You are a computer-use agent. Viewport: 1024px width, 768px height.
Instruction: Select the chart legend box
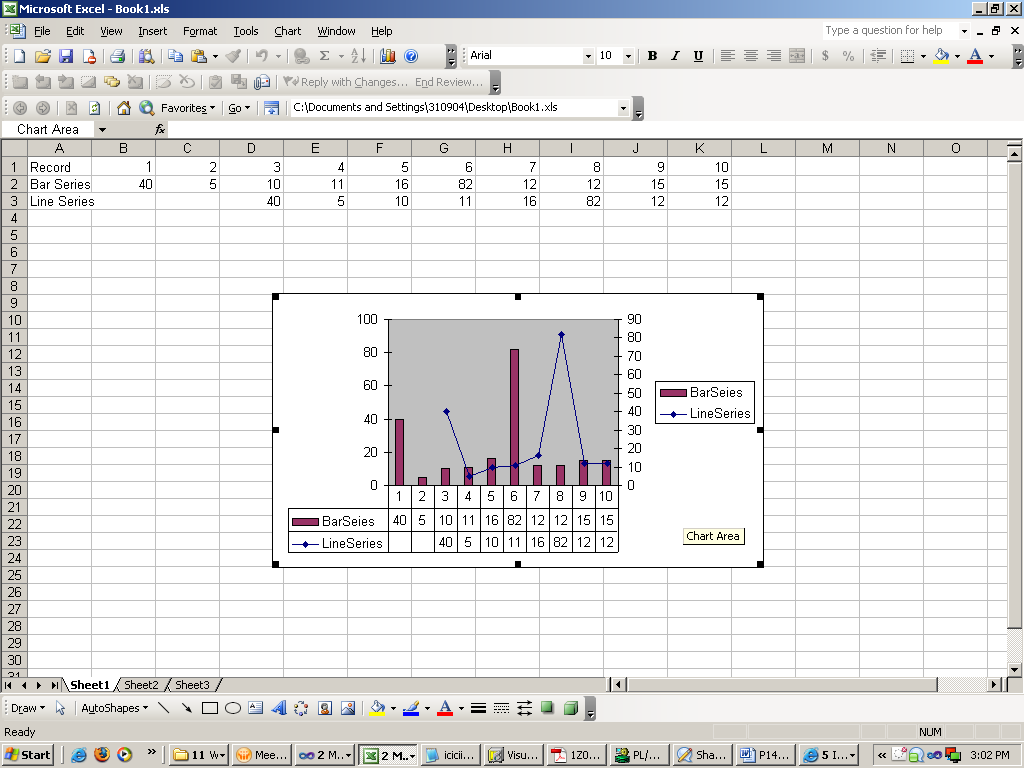coord(705,403)
